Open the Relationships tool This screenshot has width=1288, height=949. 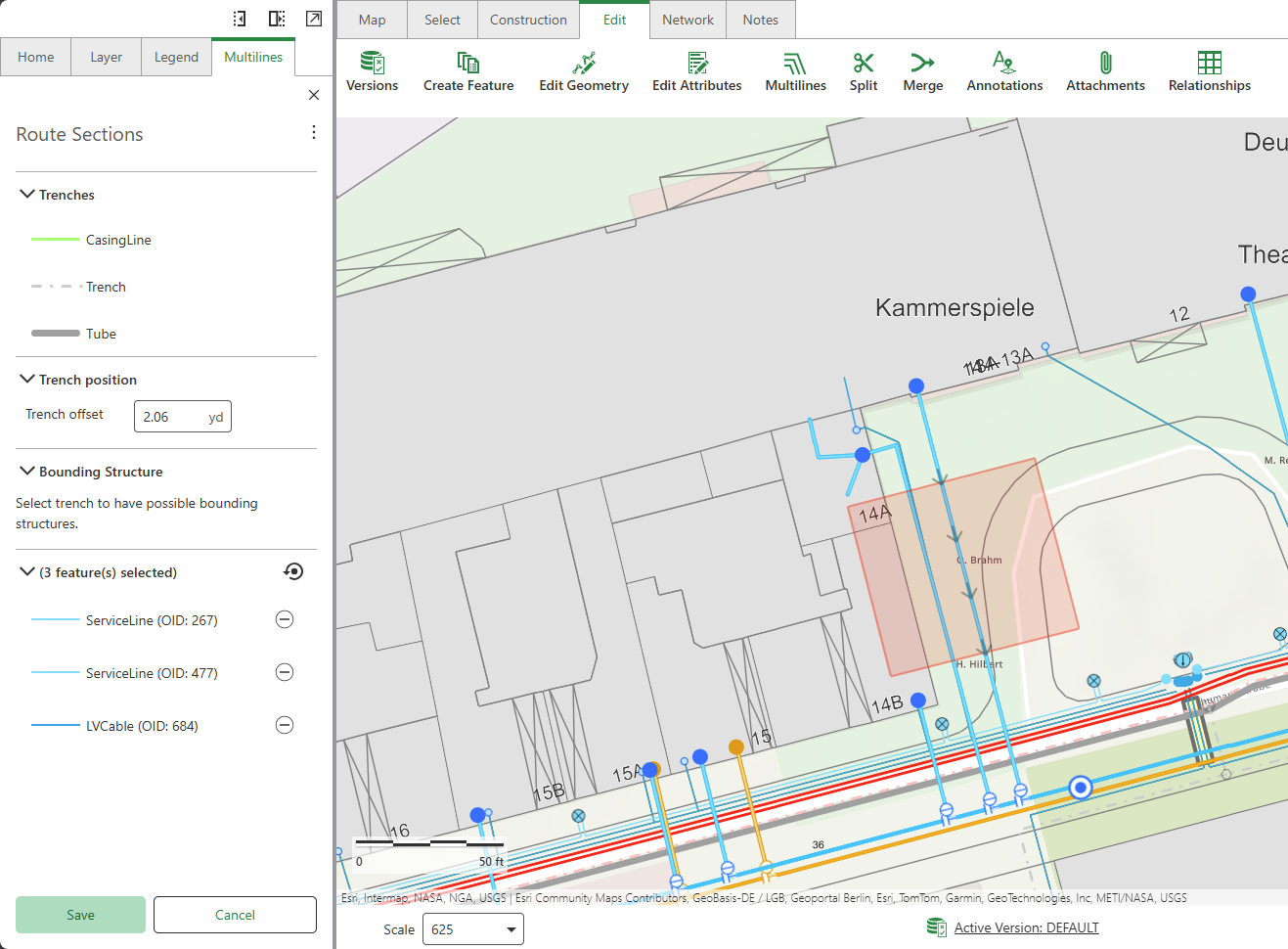[1210, 70]
